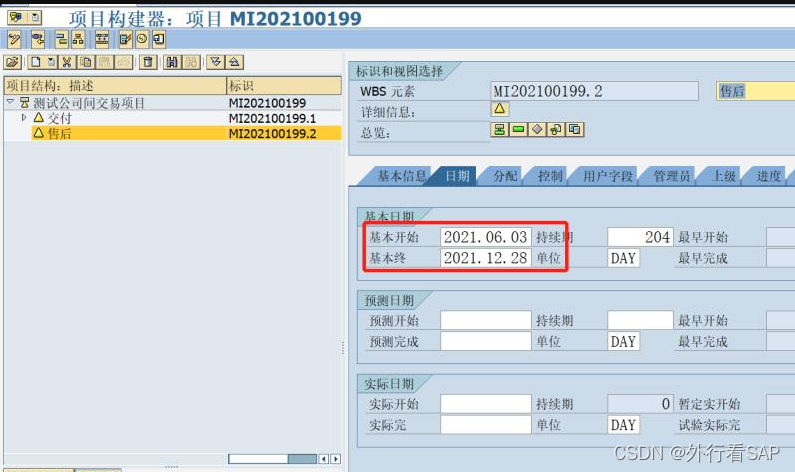Click the copy icon in the tree toolbar
The height and width of the screenshot is (472, 795).
pos(87,62)
